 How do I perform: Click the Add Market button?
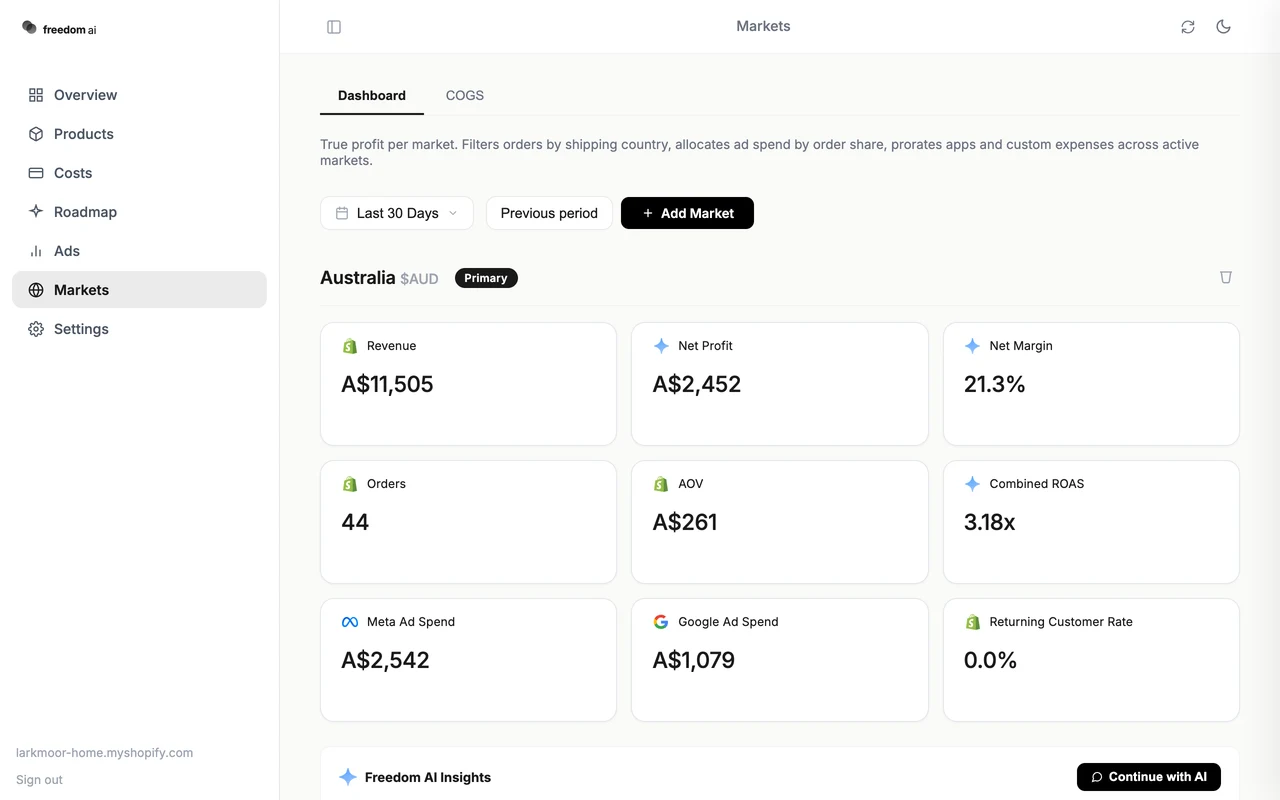click(687, 213)
